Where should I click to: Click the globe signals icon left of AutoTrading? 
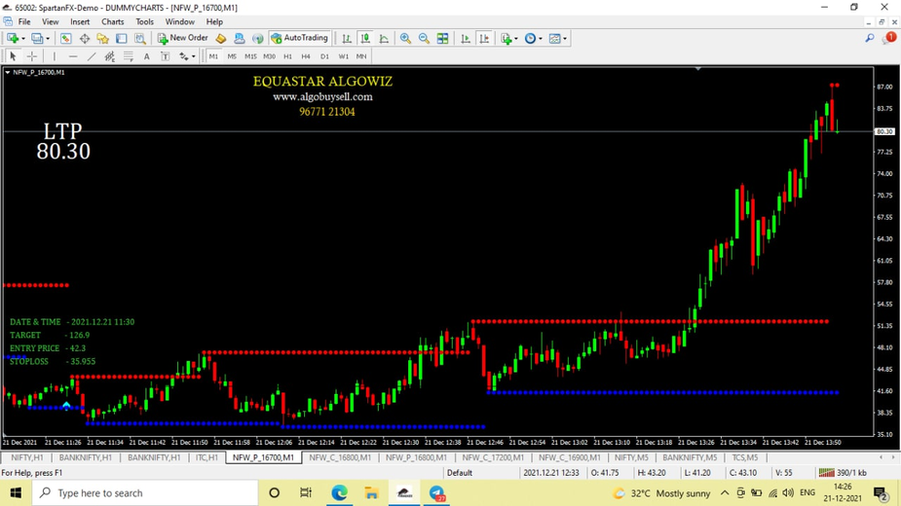click(258, 38)
